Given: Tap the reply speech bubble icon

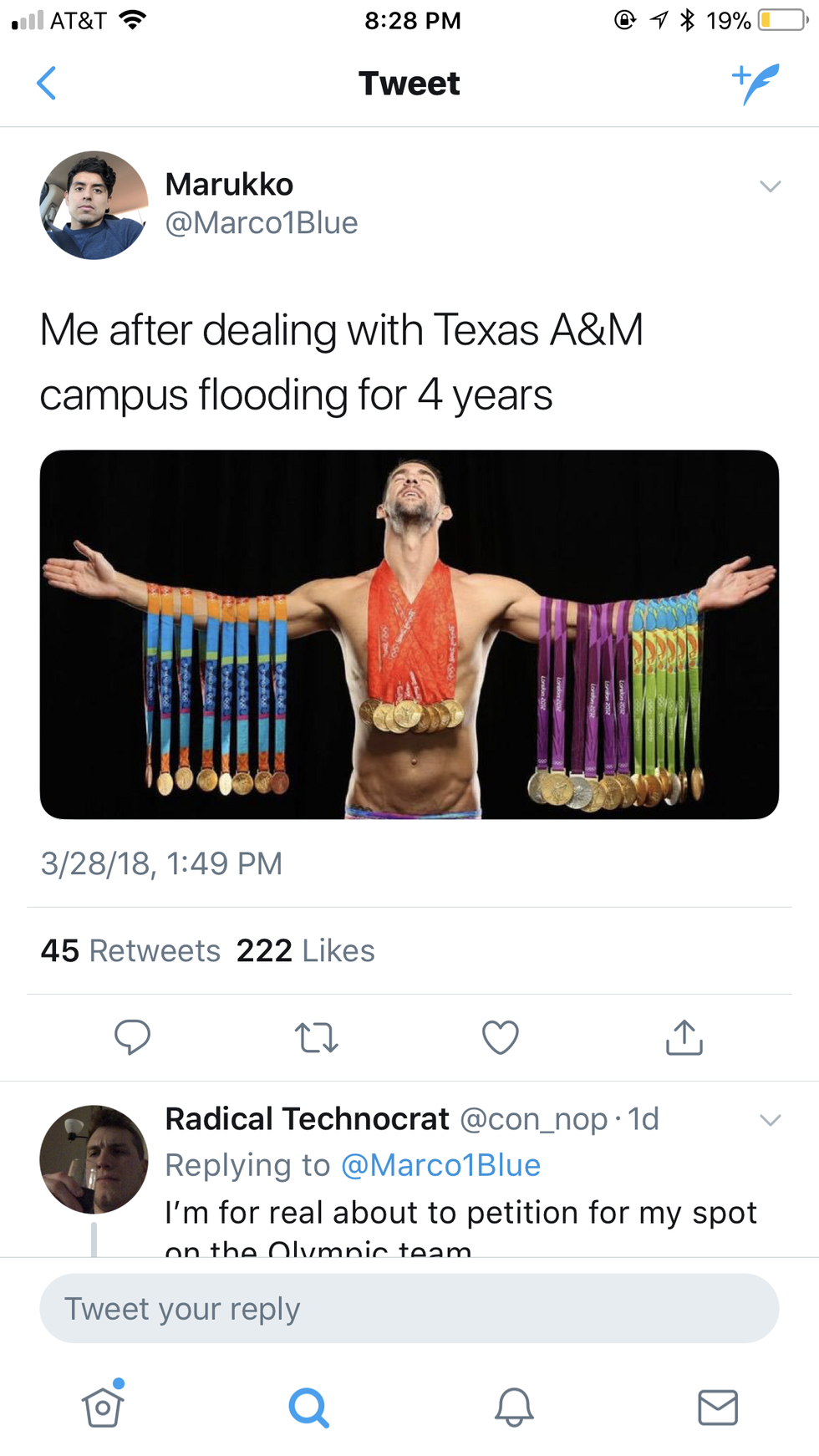Looking at the screenshot, I should (132, 1037).
